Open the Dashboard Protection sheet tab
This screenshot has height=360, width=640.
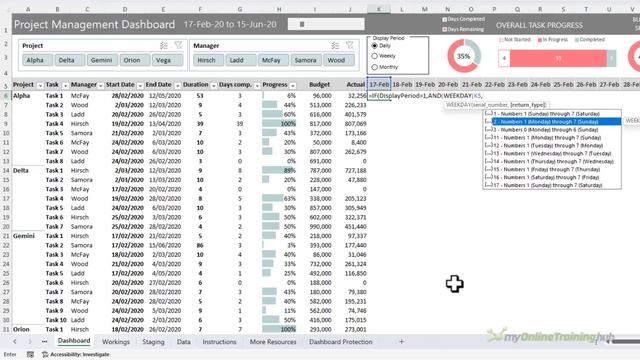pos(340,342)
